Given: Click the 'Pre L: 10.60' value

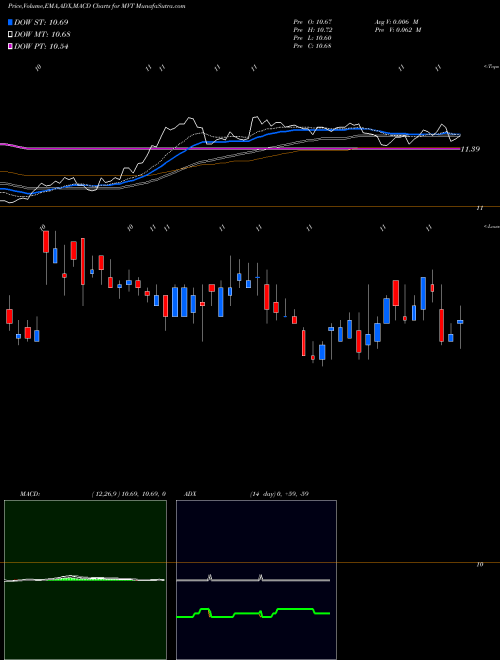Looking at the screenshot, I should click(x=313, y=38).
